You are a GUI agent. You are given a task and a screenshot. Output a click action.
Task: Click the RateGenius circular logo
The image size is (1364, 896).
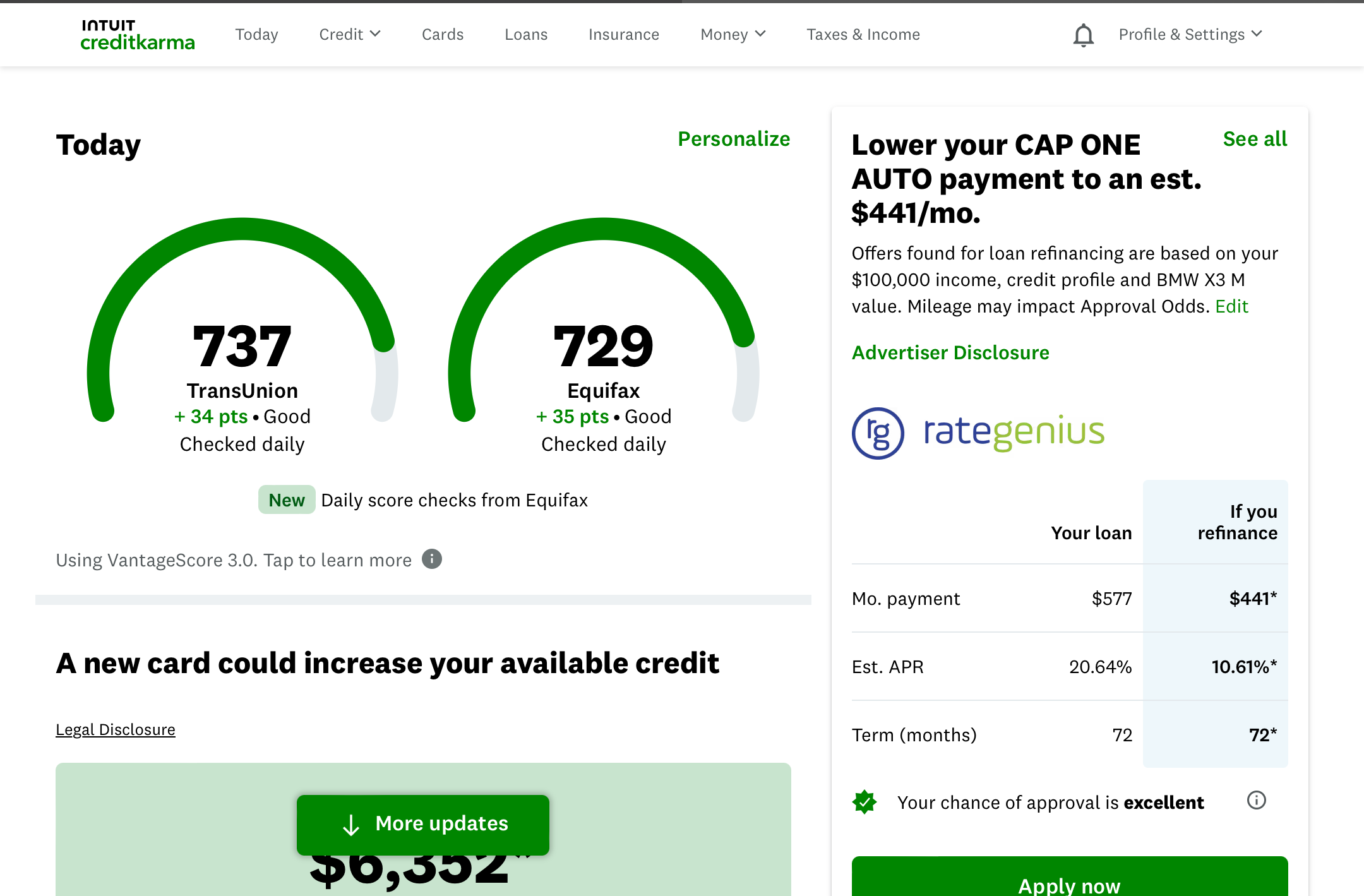(x=878, y=433)
